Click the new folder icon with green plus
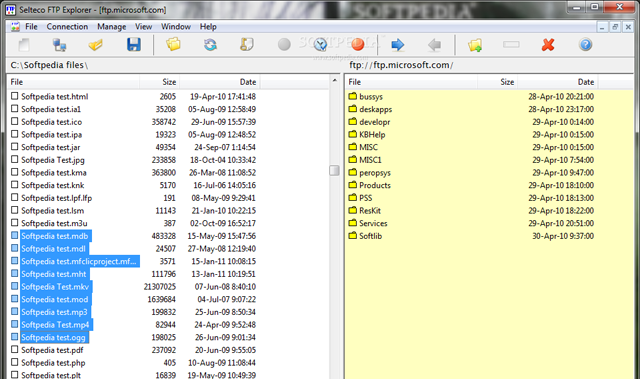This screenshot has height=379, width=640. click(475, 45)
